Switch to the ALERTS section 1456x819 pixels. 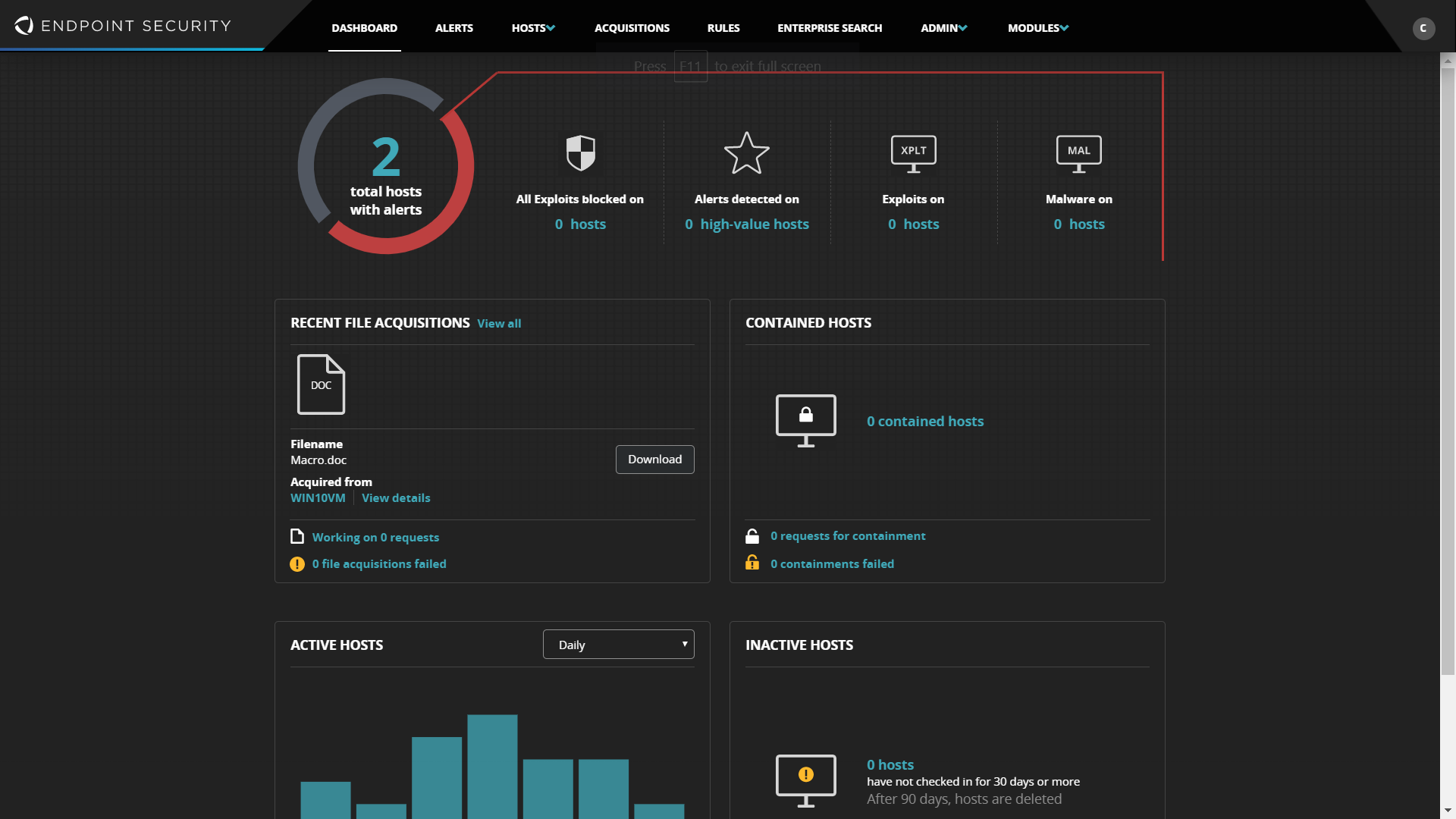coord(453,27)
